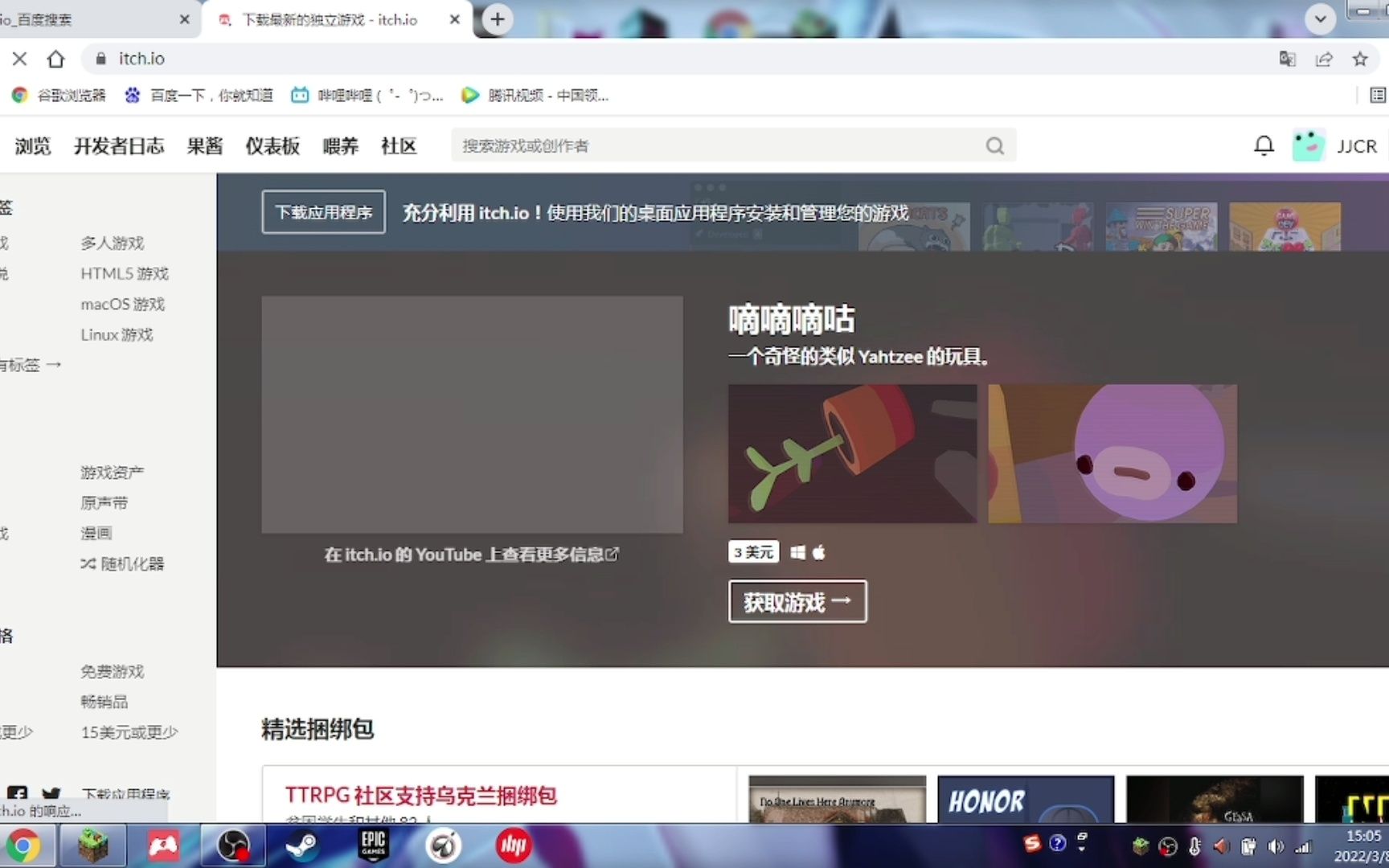Launch Steam from the taskbar
Image resolution: width=1389 pixels, height=868 pixels.
303,846
